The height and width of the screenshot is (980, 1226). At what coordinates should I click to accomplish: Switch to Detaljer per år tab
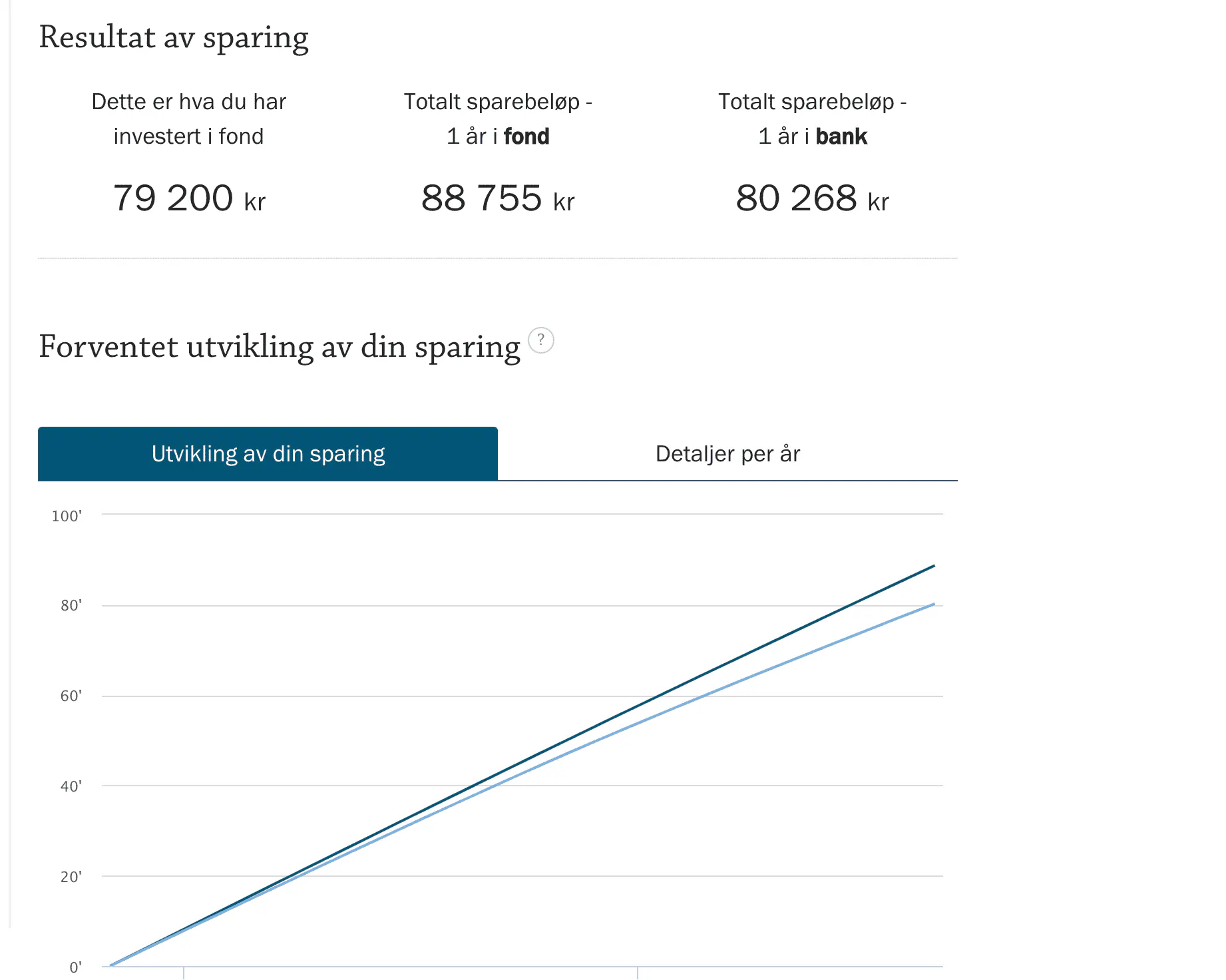(727, 453)
